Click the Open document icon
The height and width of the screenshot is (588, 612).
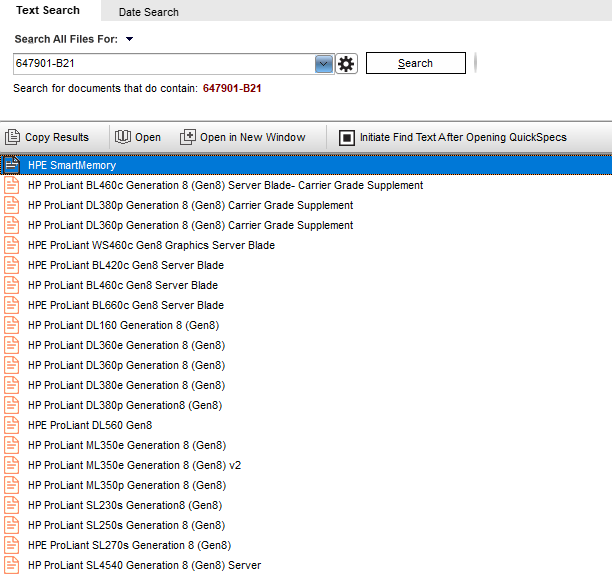click(123, 137)
